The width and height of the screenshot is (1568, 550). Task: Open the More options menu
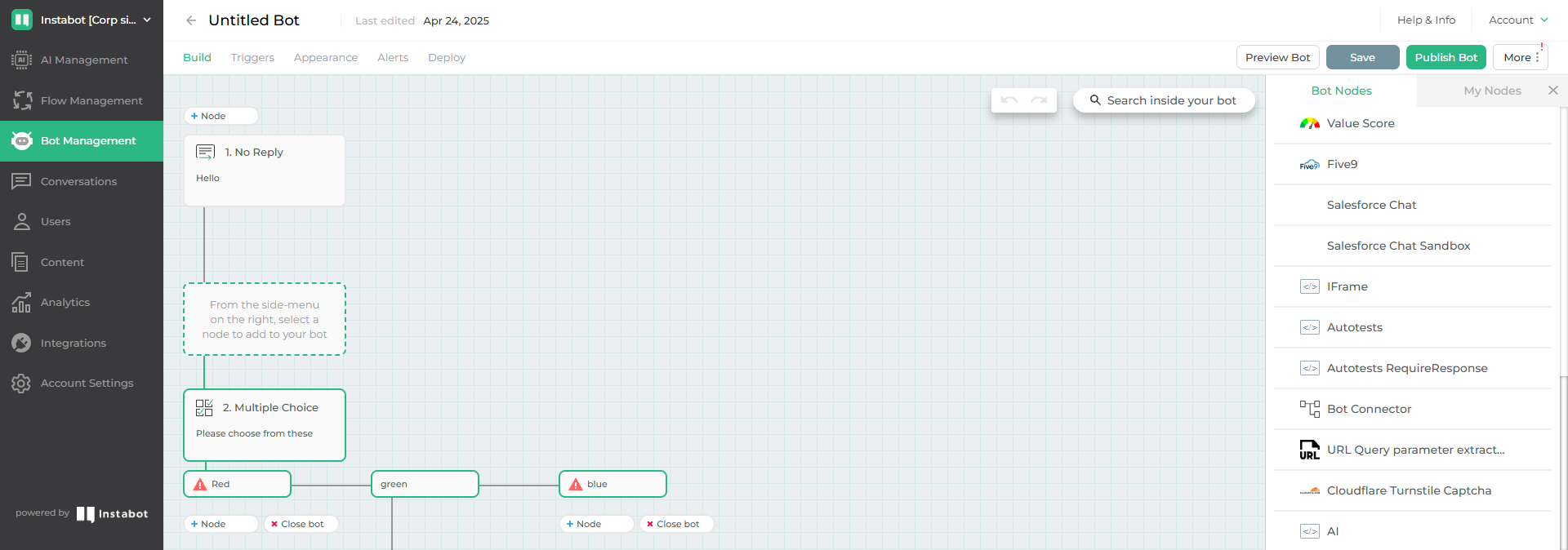1521,57
